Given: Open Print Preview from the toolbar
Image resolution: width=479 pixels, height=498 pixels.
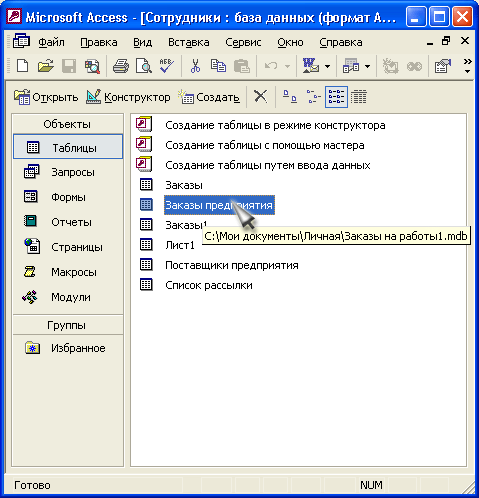Looking at the screenshot, I should pyautogui.click(x=144, y=66).
